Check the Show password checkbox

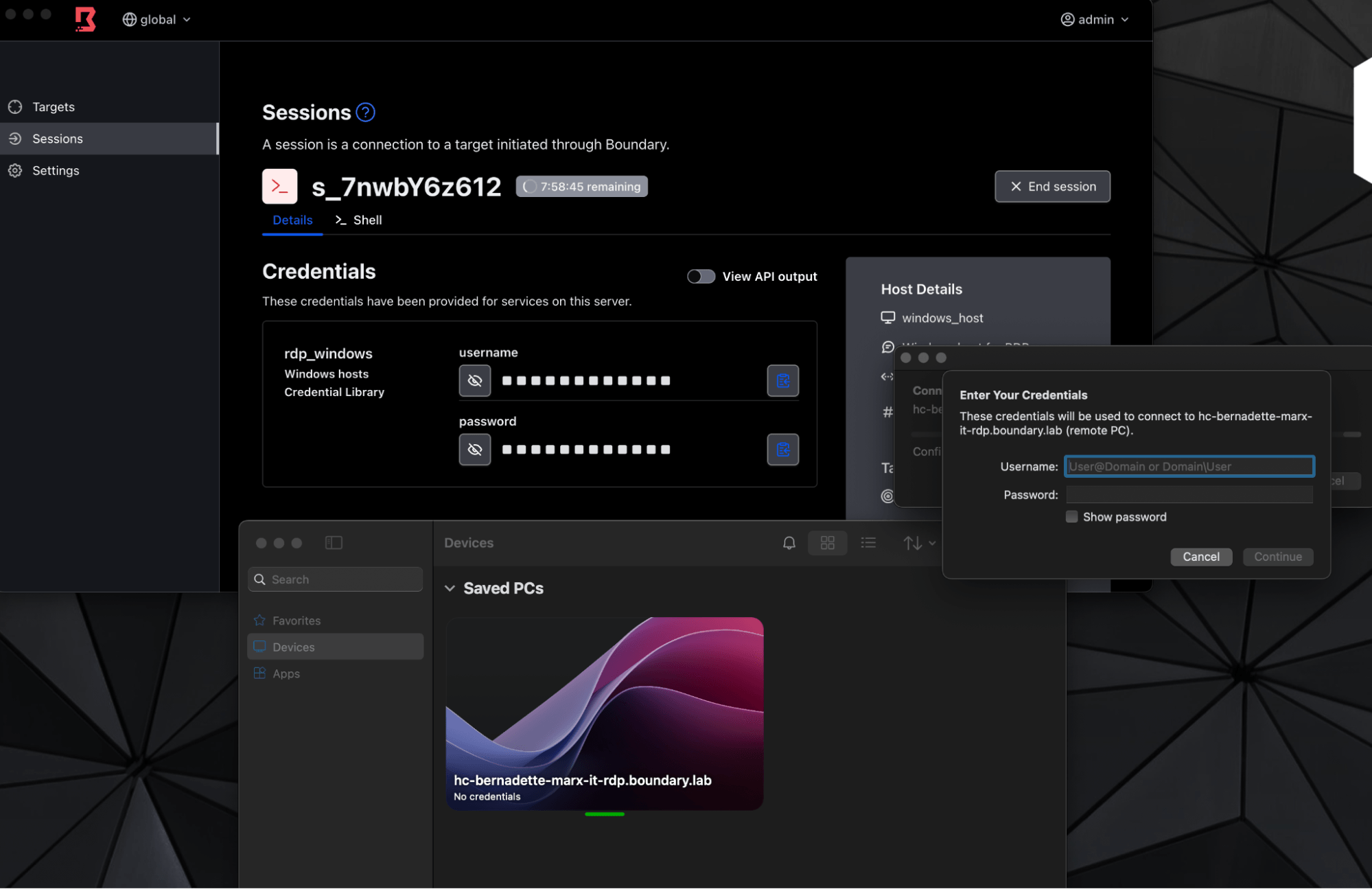pyautogui.click(x=1071, y=517)
